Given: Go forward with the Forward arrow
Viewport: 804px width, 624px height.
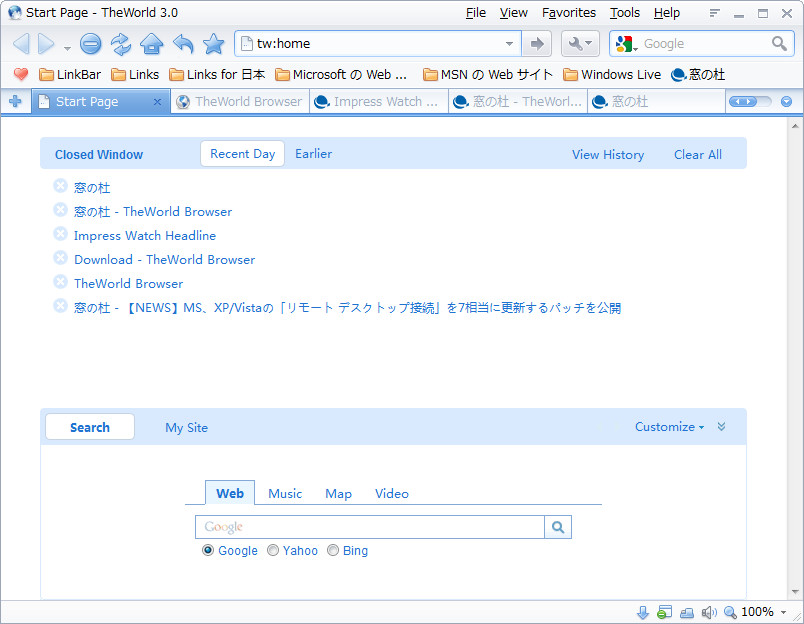Looking at the screenshot, I should point(46,44).
